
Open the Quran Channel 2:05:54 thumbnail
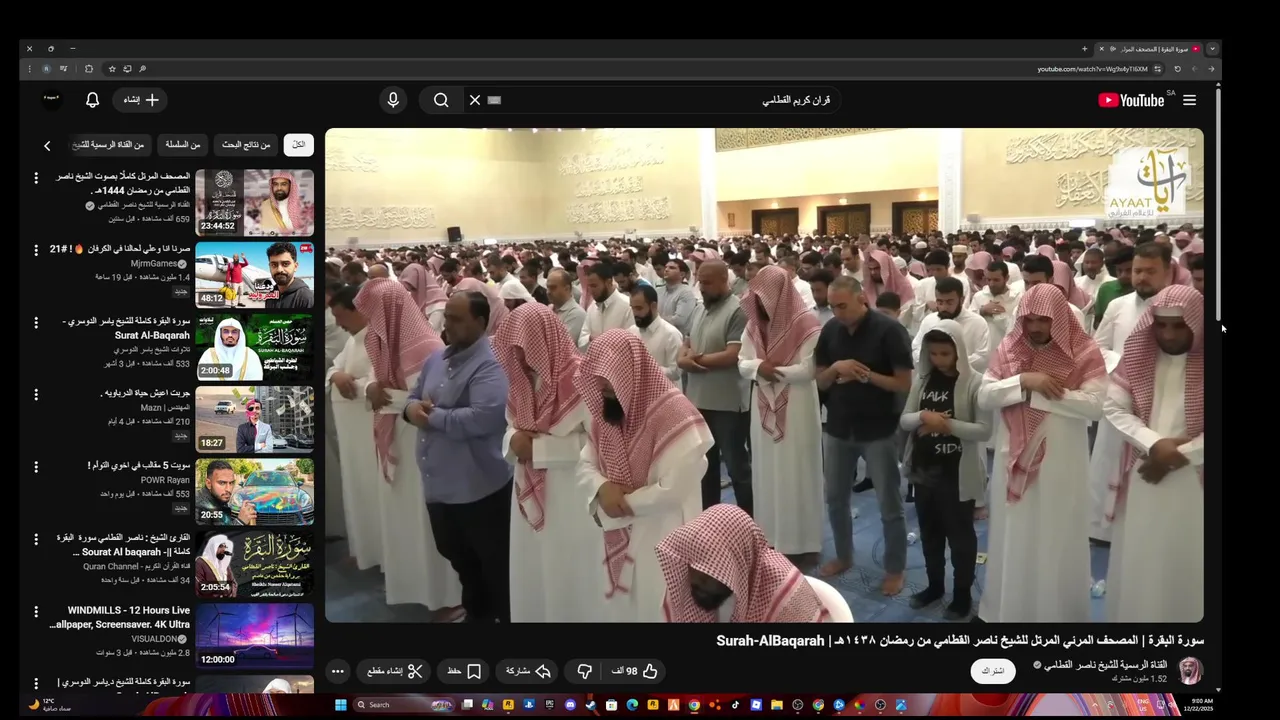tap(254, 563)
